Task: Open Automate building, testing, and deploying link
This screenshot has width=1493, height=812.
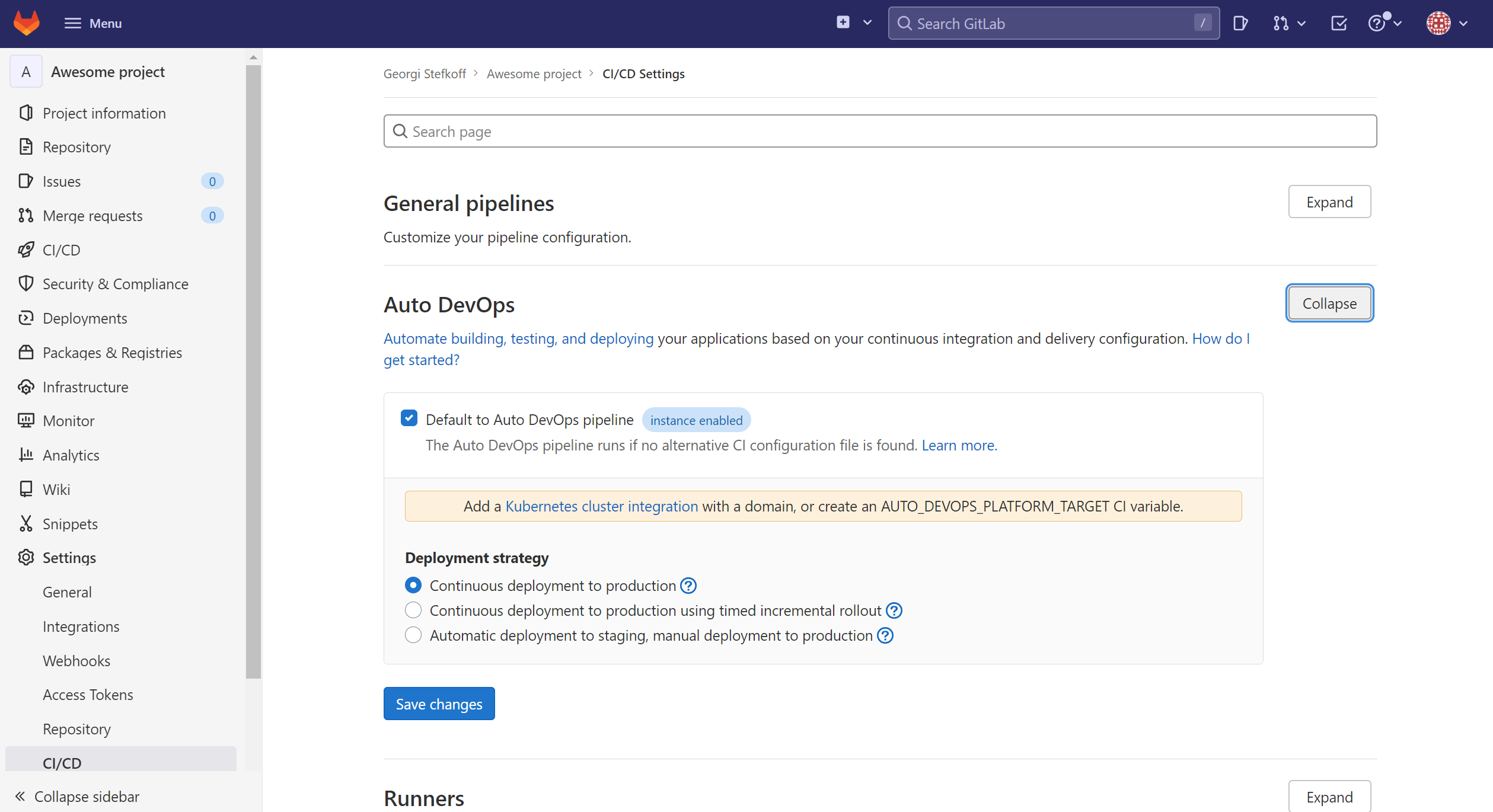Action: 518,338
